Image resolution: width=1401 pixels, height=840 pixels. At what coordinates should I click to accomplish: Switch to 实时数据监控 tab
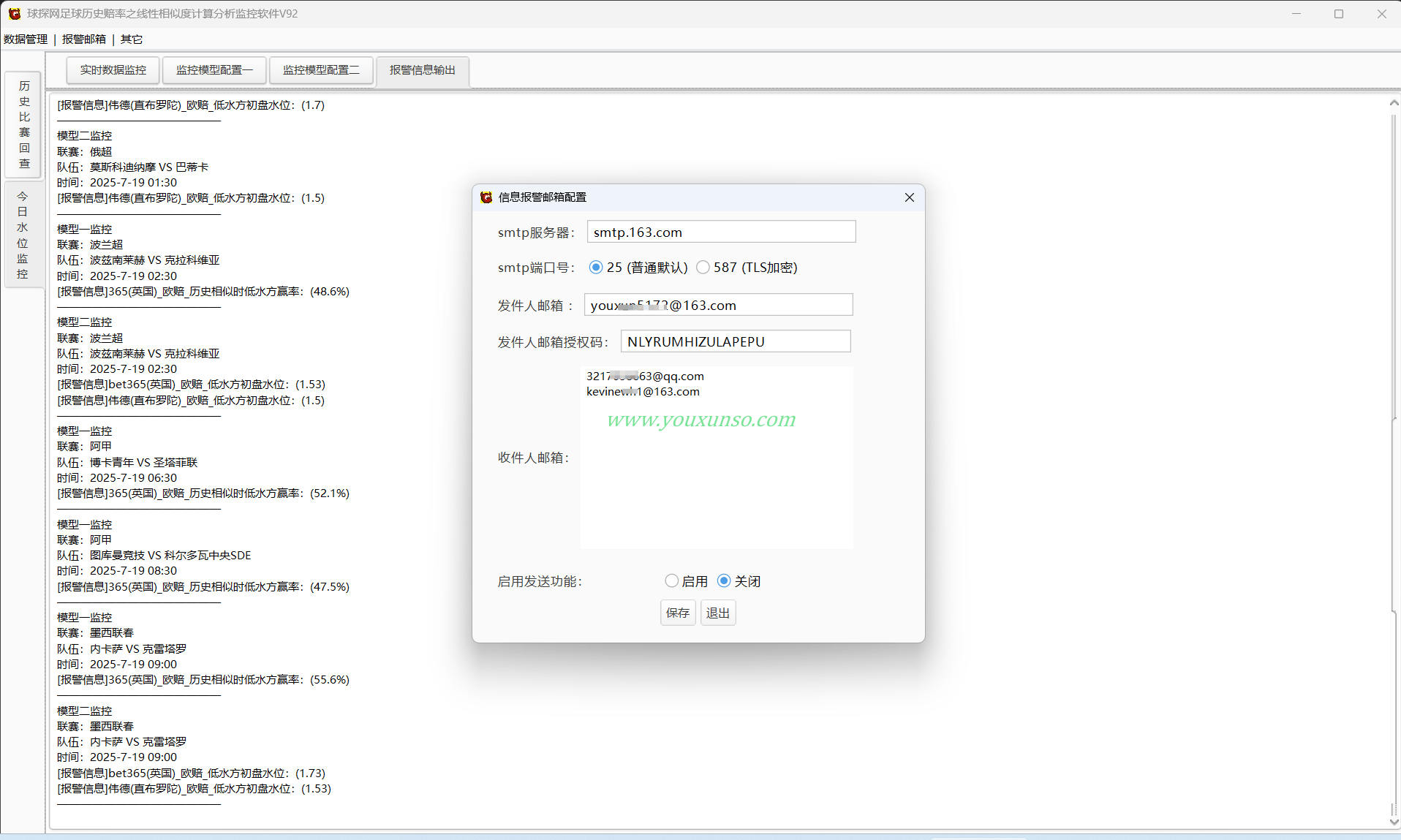pos(113,70)
